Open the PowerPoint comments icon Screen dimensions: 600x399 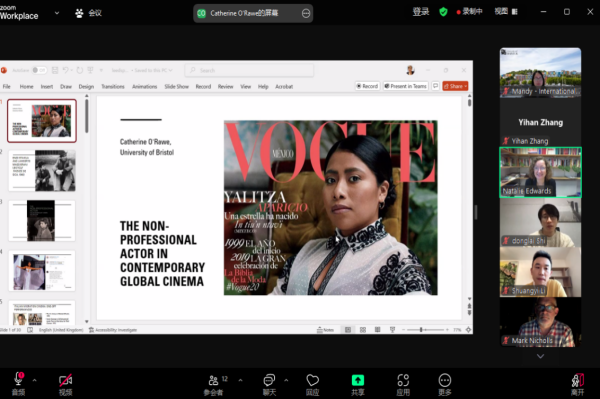(x=435, y=86)
